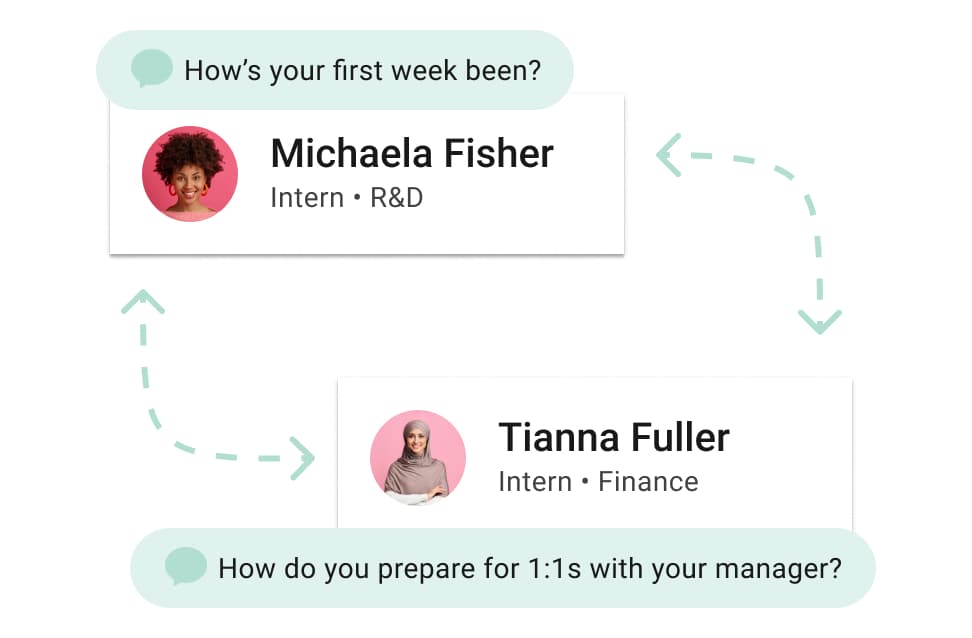Open Tianna Fuller's profile card
The height and width of the screenshot is (638, 972).
[x=595, y=453]
